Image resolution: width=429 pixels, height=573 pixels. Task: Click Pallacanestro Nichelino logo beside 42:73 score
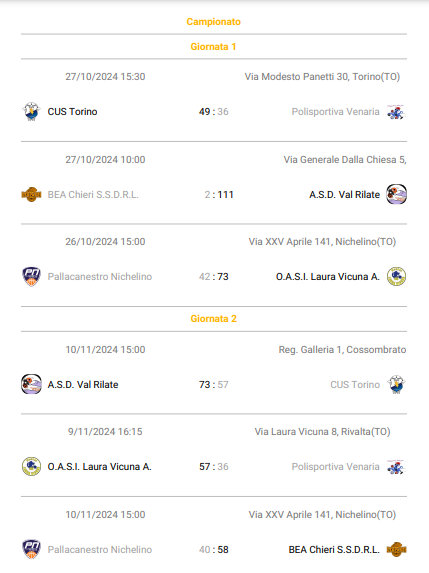click(31, 277)
